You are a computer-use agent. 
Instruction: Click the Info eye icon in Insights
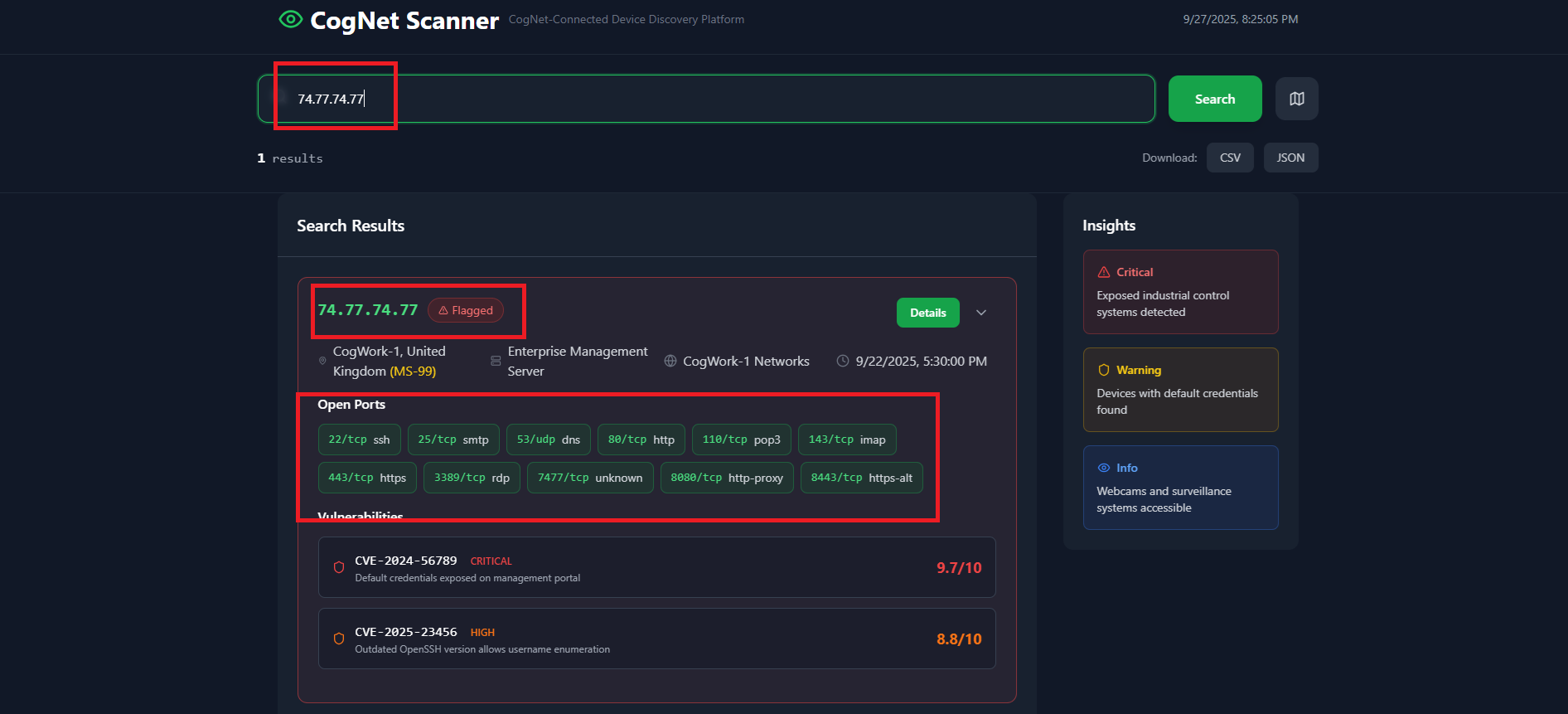tap(1103, 468)
